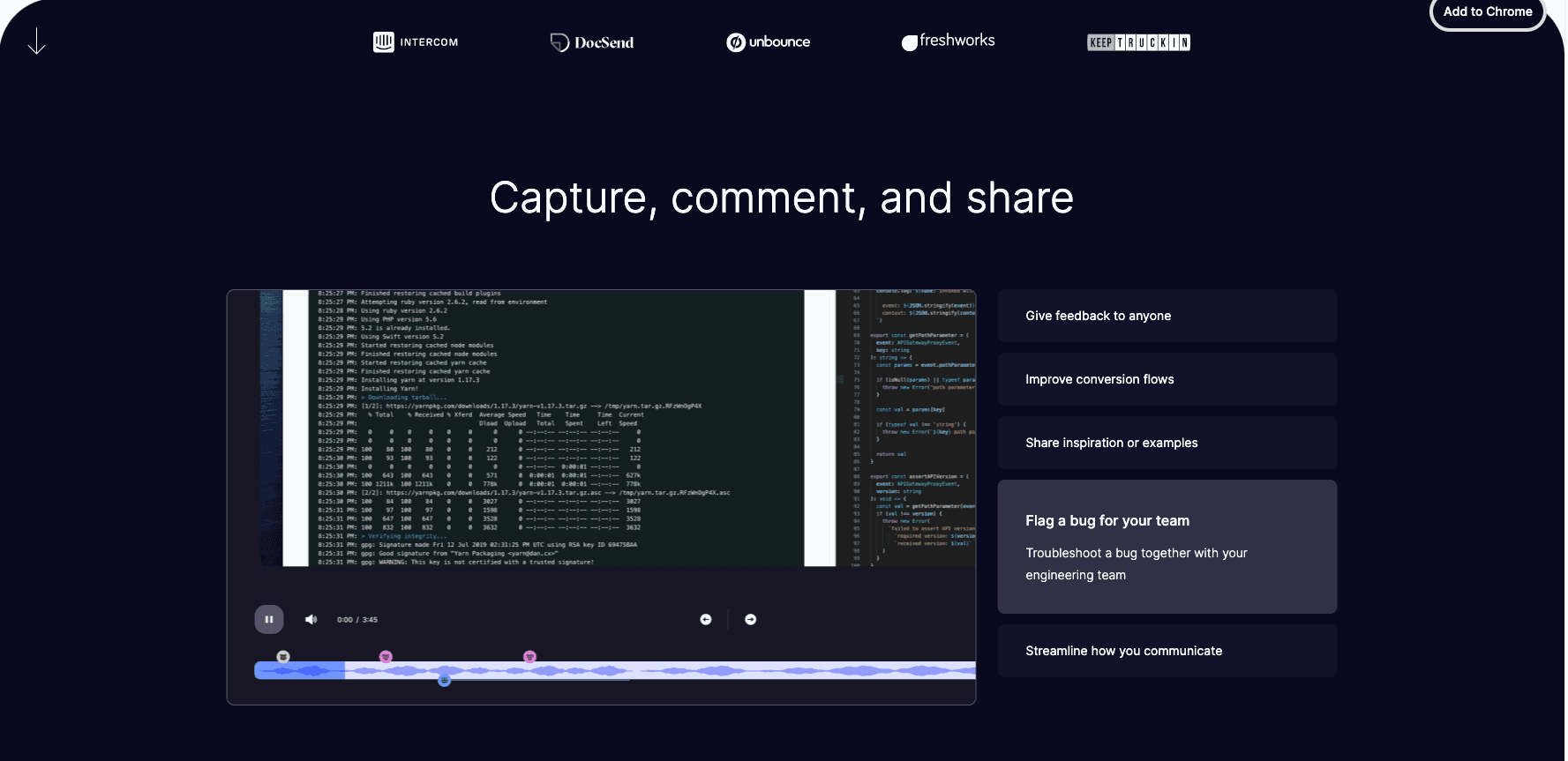Pause the video playback

click(x=269, y=620)
